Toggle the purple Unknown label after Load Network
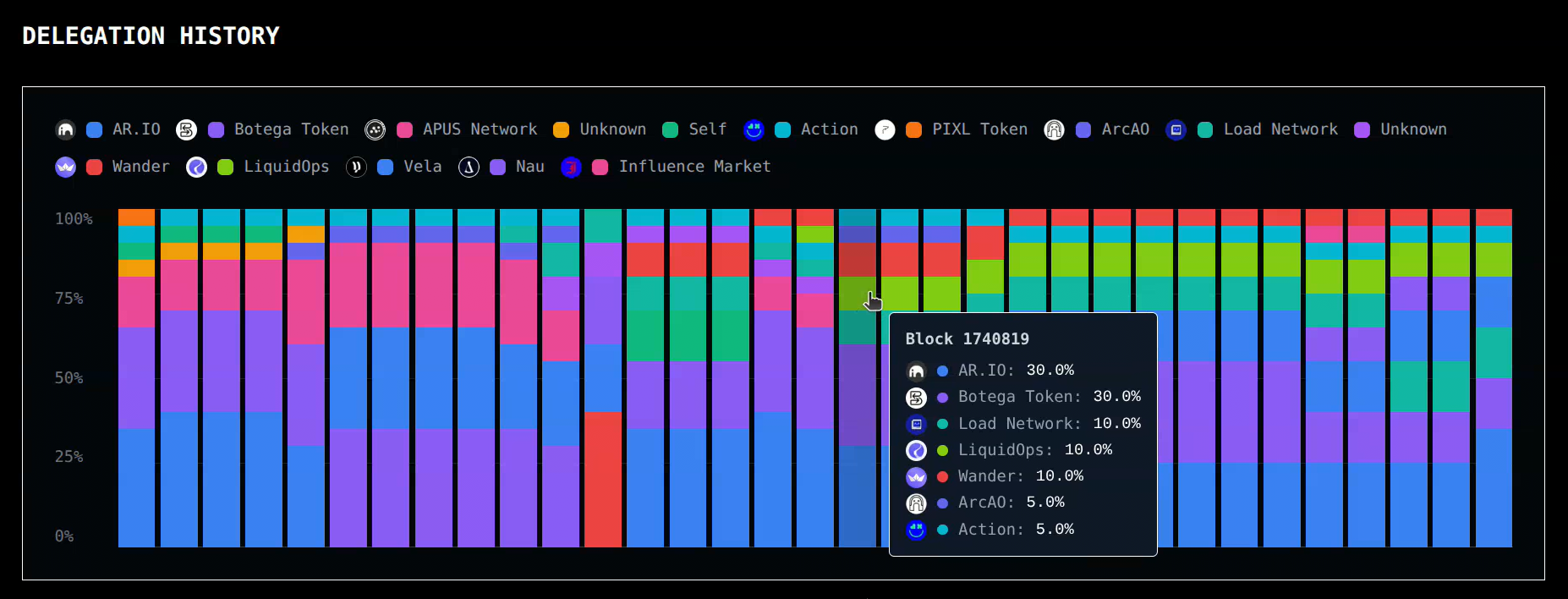Viewport: 1568px width, 599px height. (x=1412, y=129)
